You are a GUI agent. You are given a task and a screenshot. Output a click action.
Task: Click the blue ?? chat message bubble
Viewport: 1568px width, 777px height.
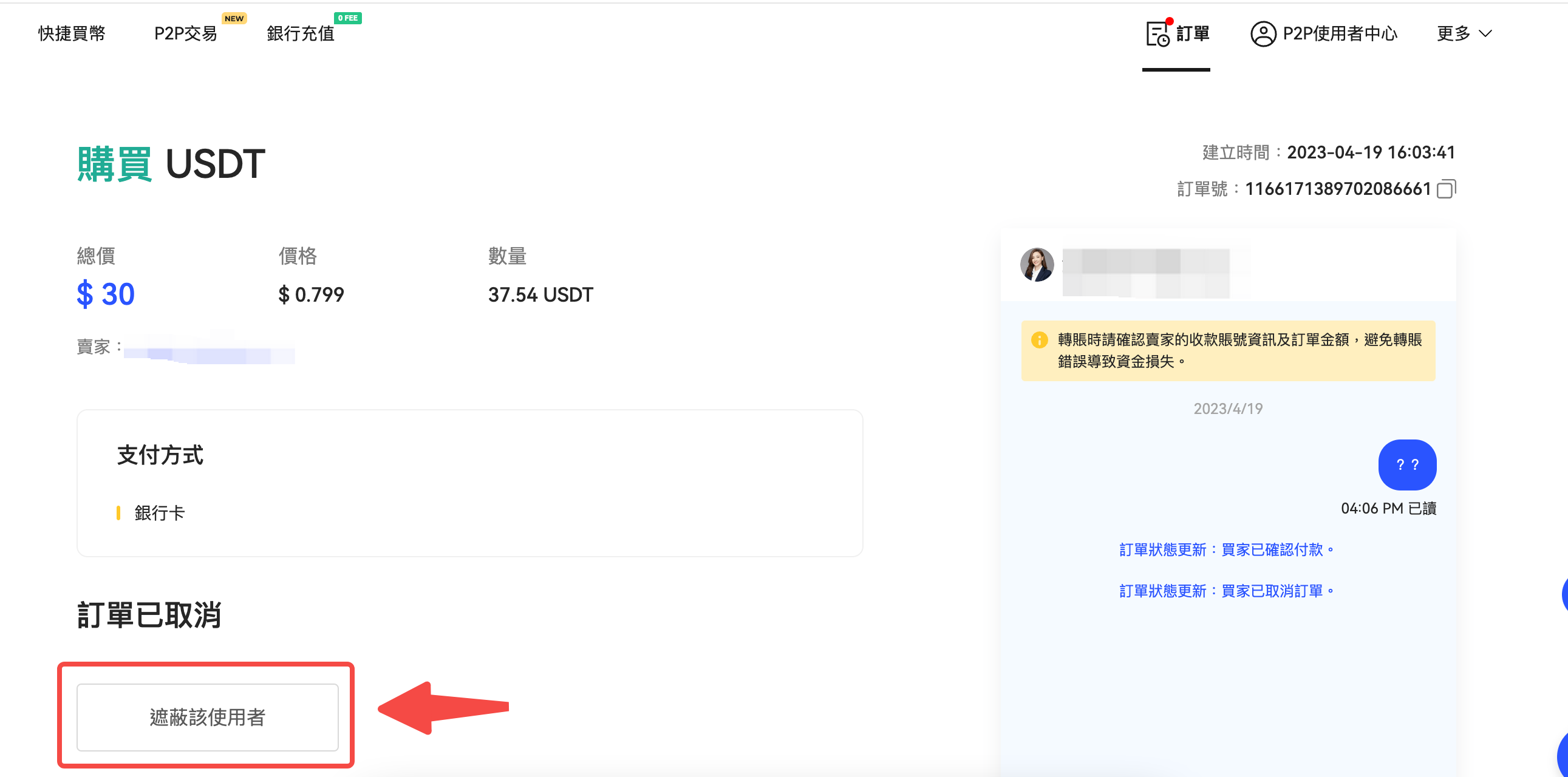pyautogui.click(x=1406, y=465)
